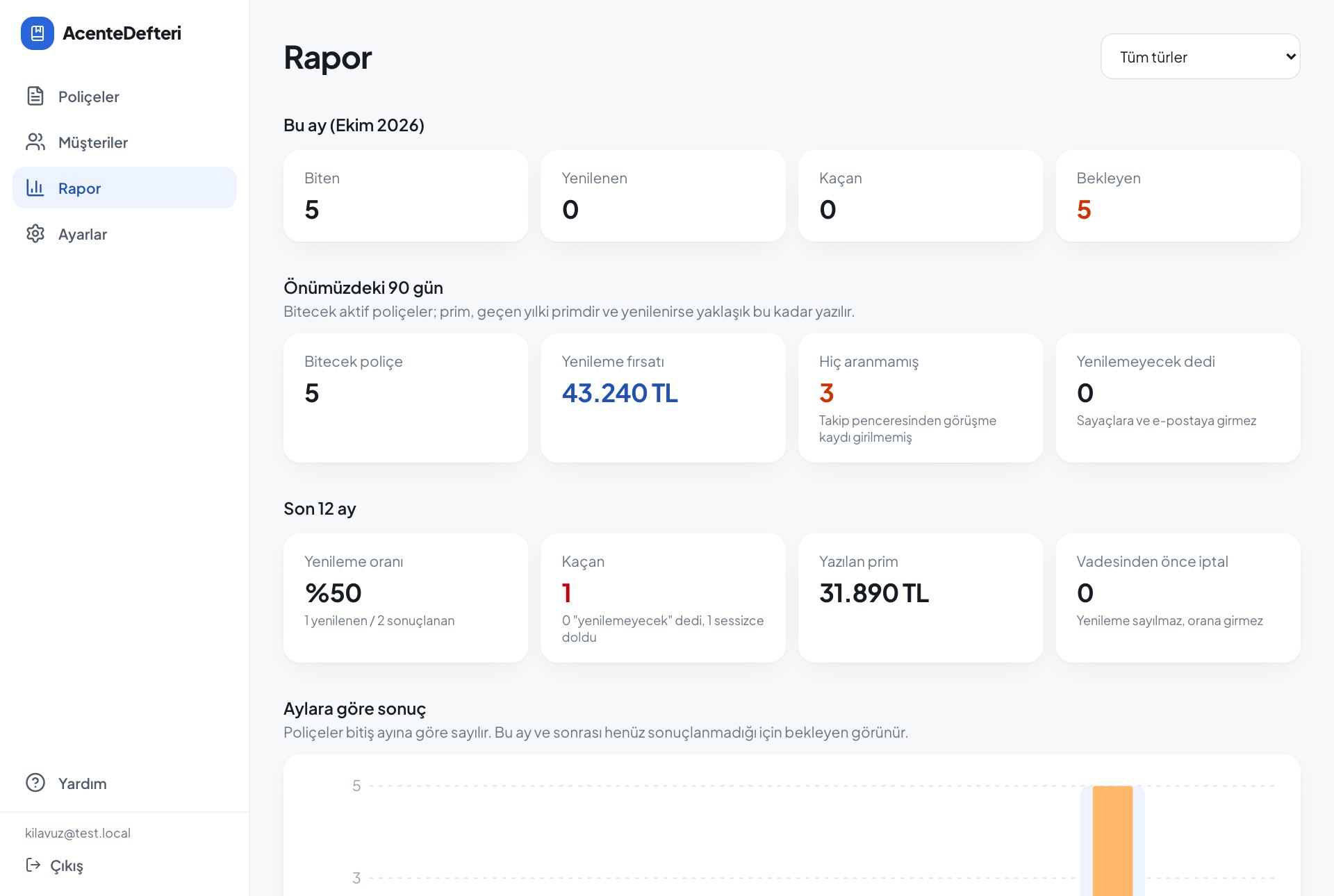The width and height of the screenshot is (1334, 896).
Task: Click the %50 Yenileme oranı value
Action: [333, 593]
